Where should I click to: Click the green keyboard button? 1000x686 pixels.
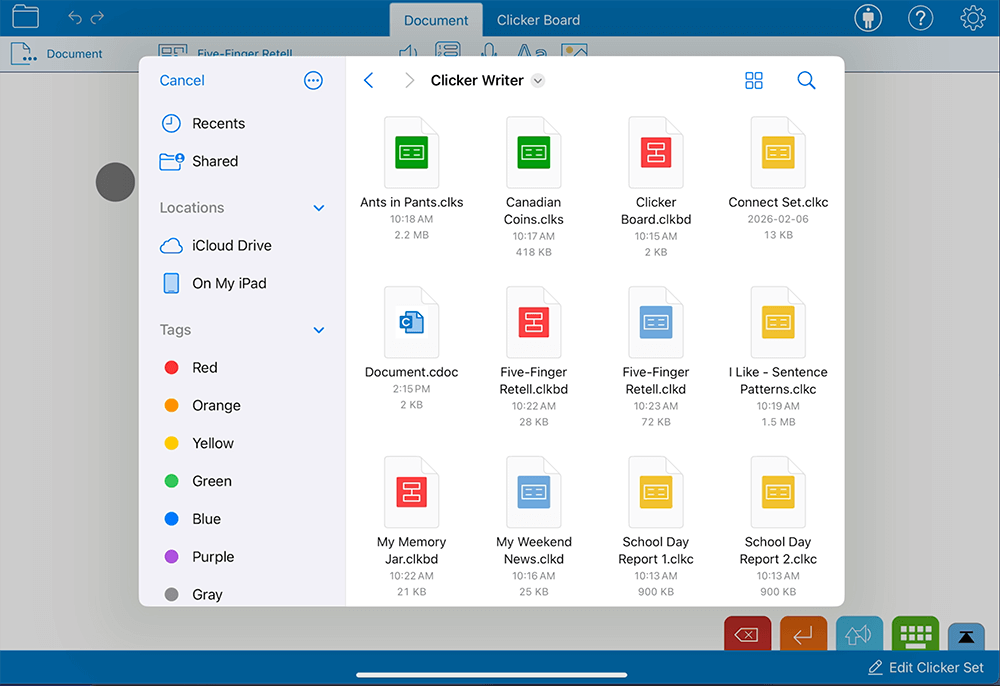(x=915, y=634)
